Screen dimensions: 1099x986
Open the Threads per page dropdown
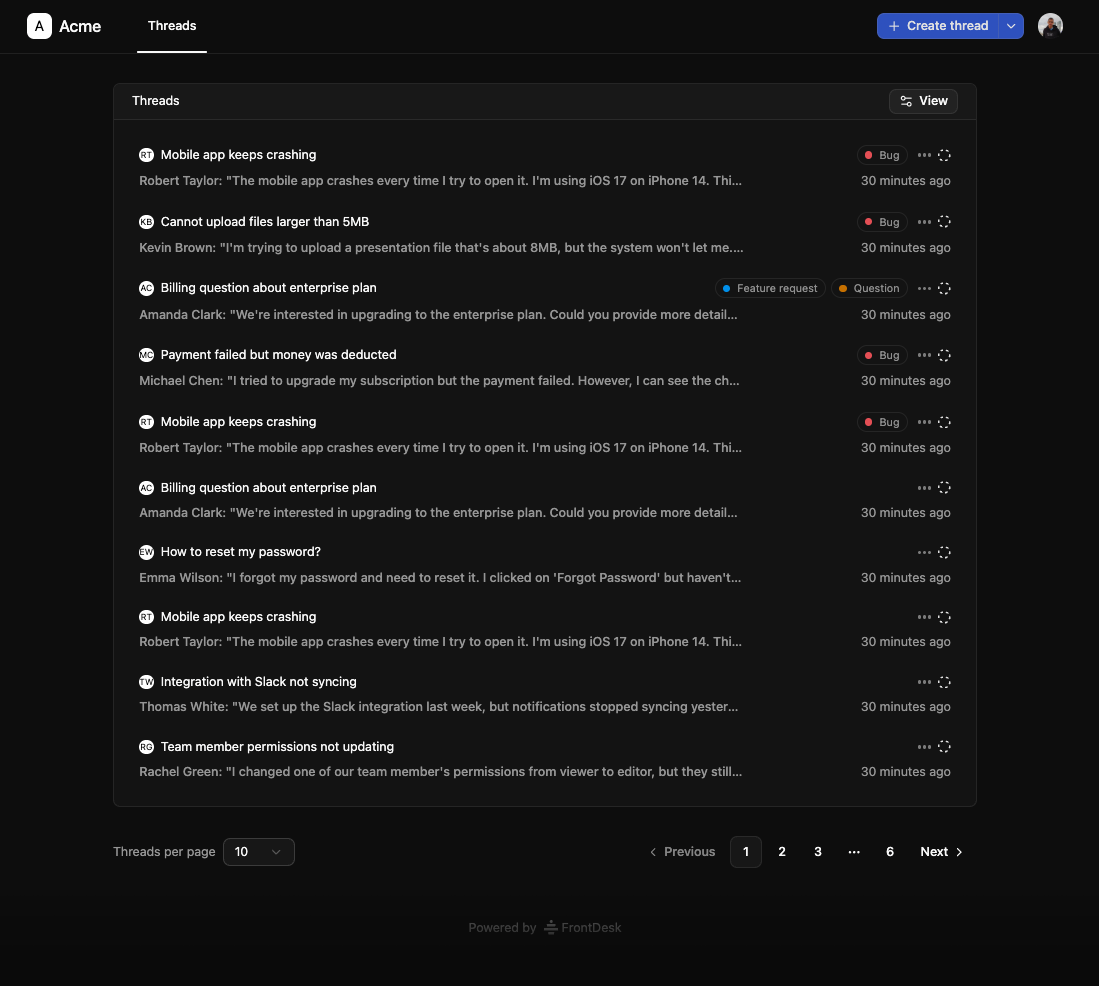tap(258, 852)
